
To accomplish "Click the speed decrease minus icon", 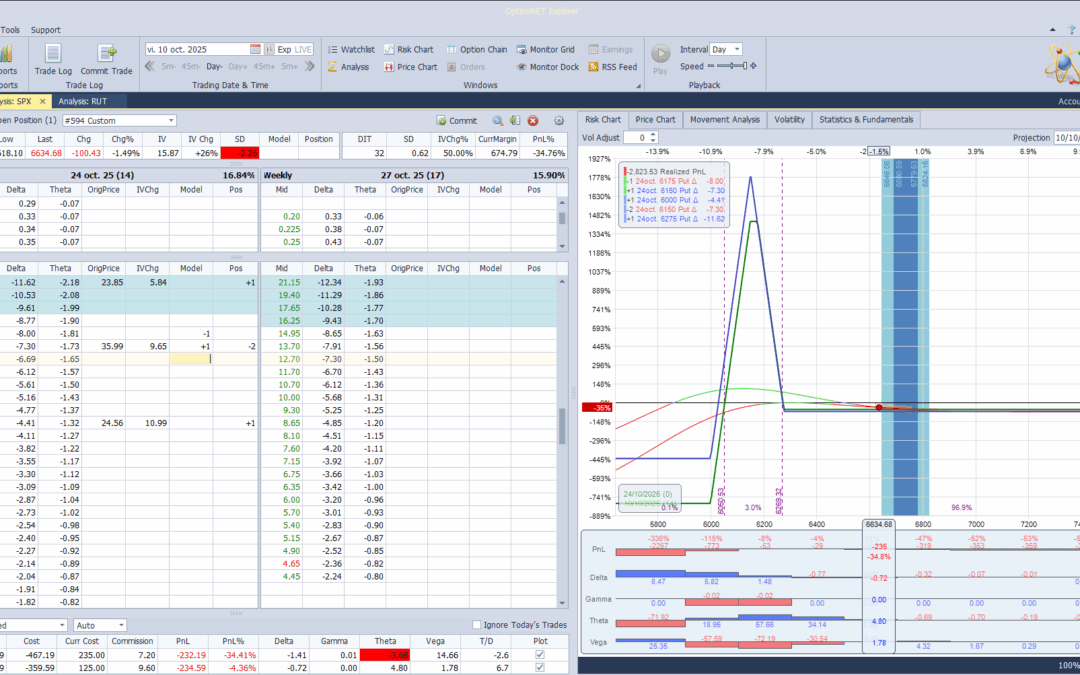I will pyautogui.click(x=711, y=66).
